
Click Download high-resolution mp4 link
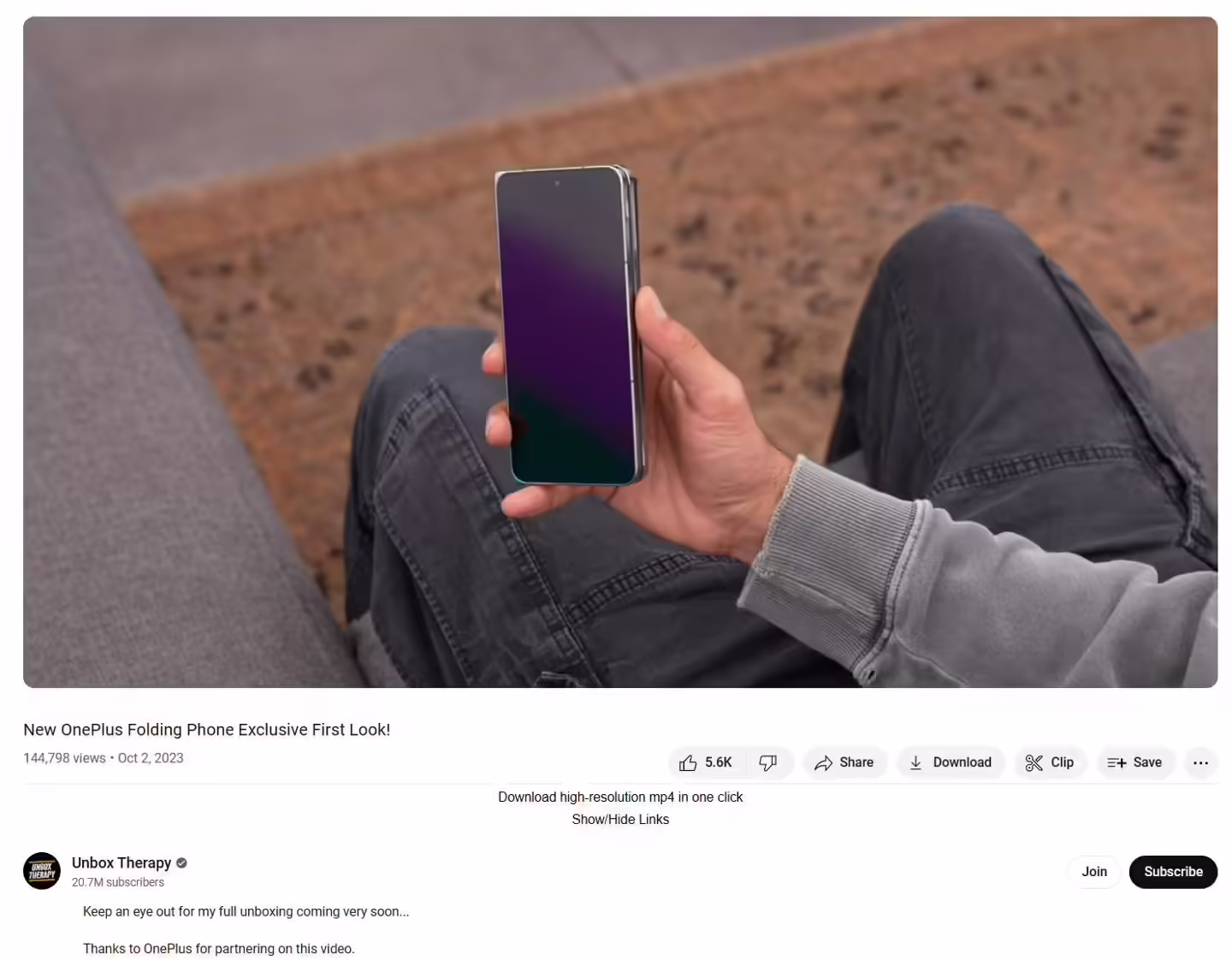point(620,797)
